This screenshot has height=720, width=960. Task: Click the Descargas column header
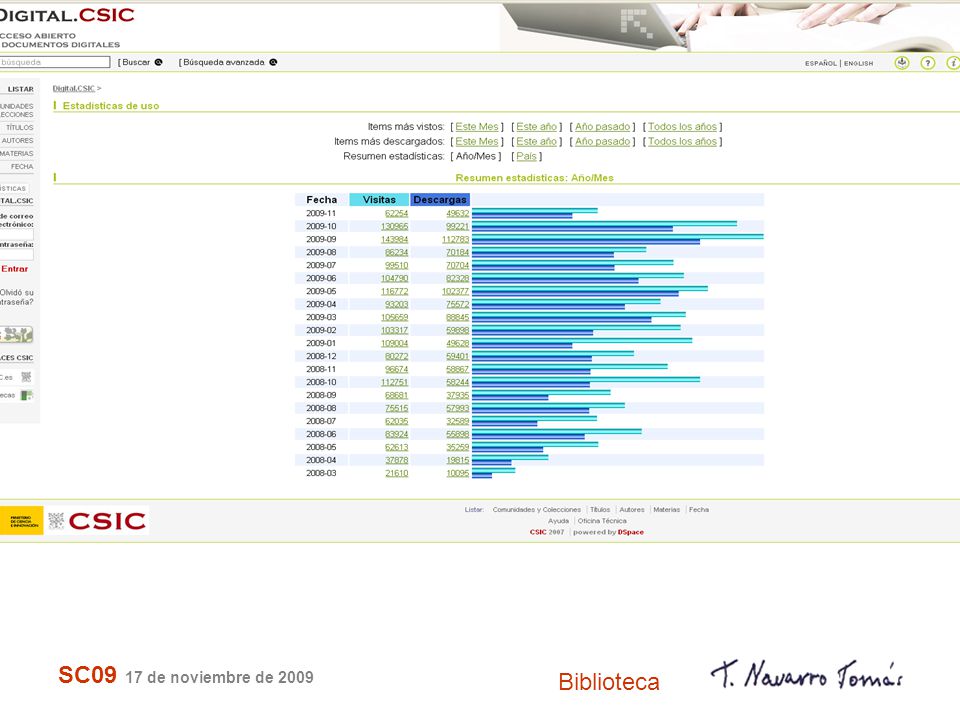(440, 200)
